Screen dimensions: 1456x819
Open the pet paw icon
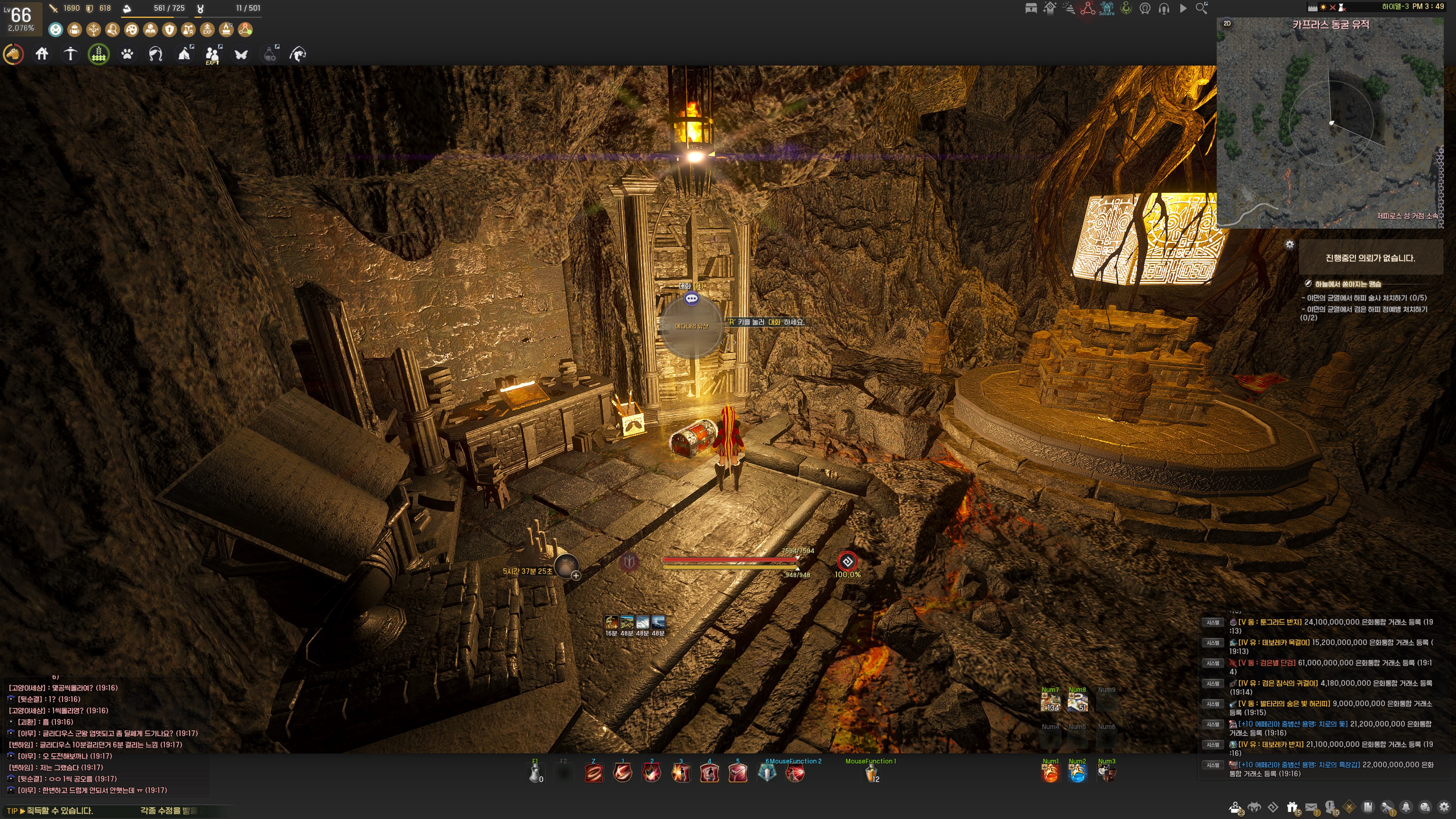coord(127,54)
